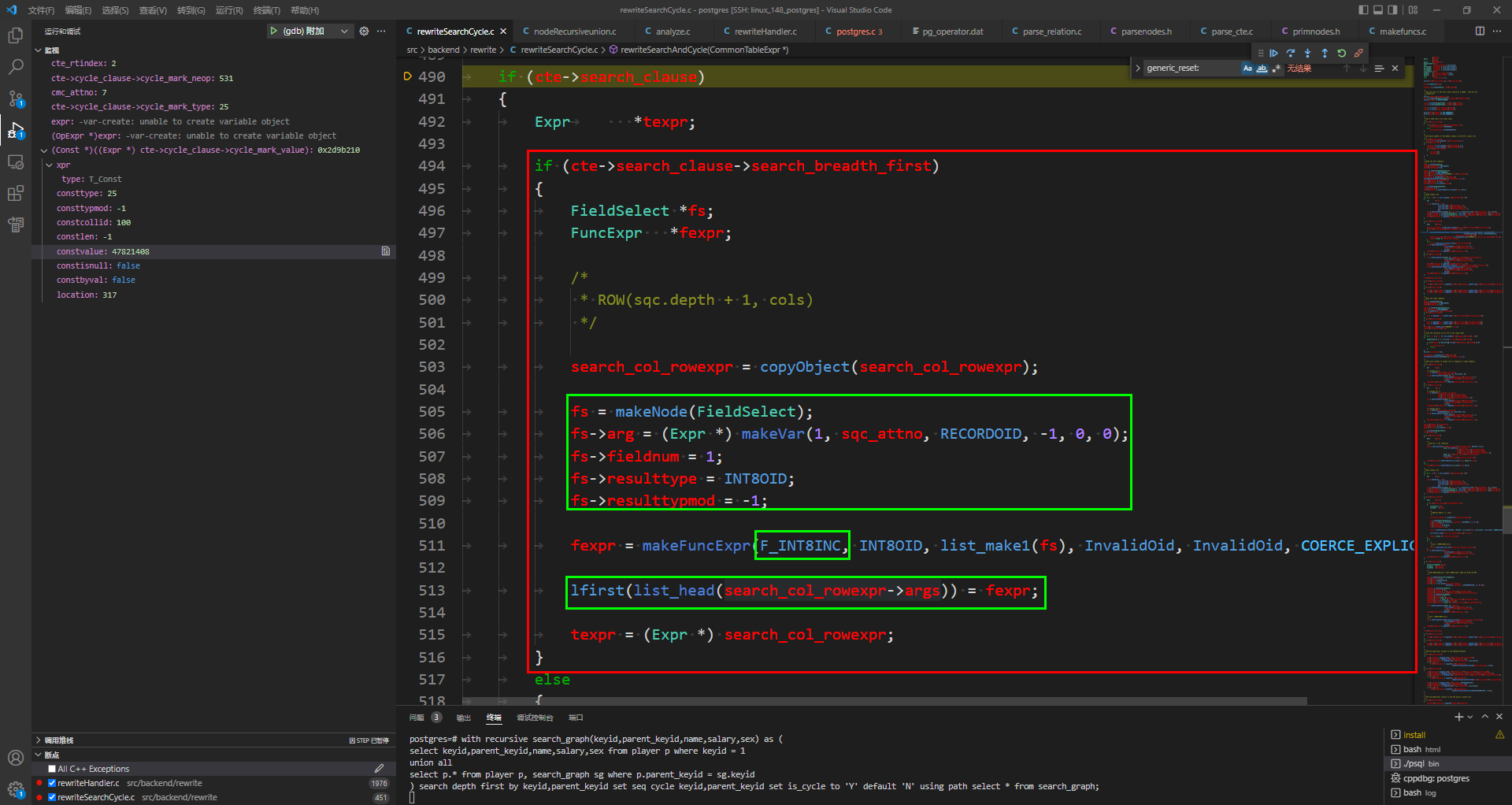Click Step Over in the debug toolbar
This screenshot has width=1512, height=805.
pos(1291,54)
